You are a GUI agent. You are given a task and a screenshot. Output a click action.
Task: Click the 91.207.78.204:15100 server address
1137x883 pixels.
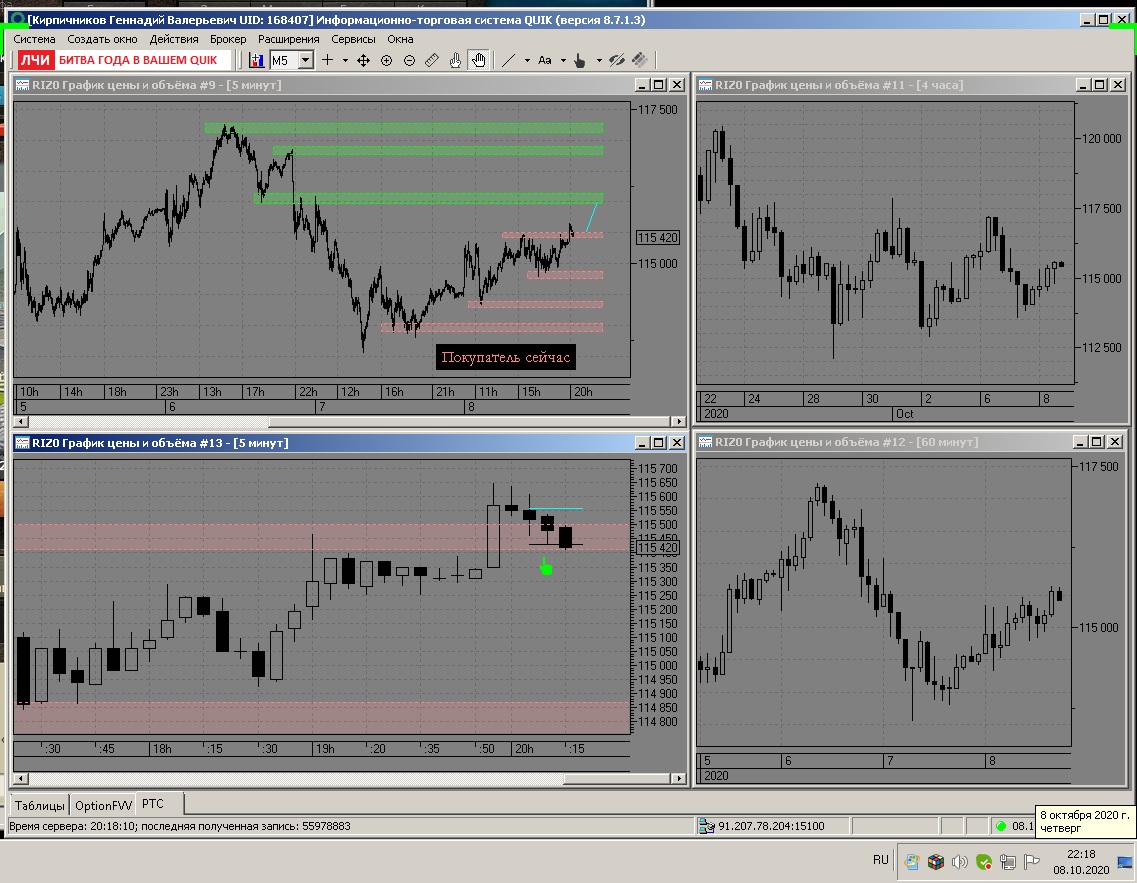tap(771, 826)
